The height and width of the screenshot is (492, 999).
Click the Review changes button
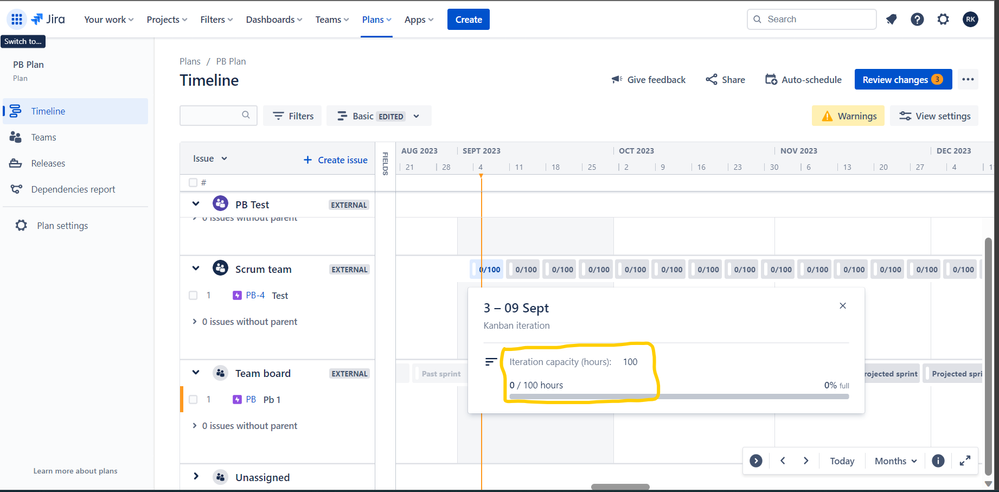click(x=903, y=80)
